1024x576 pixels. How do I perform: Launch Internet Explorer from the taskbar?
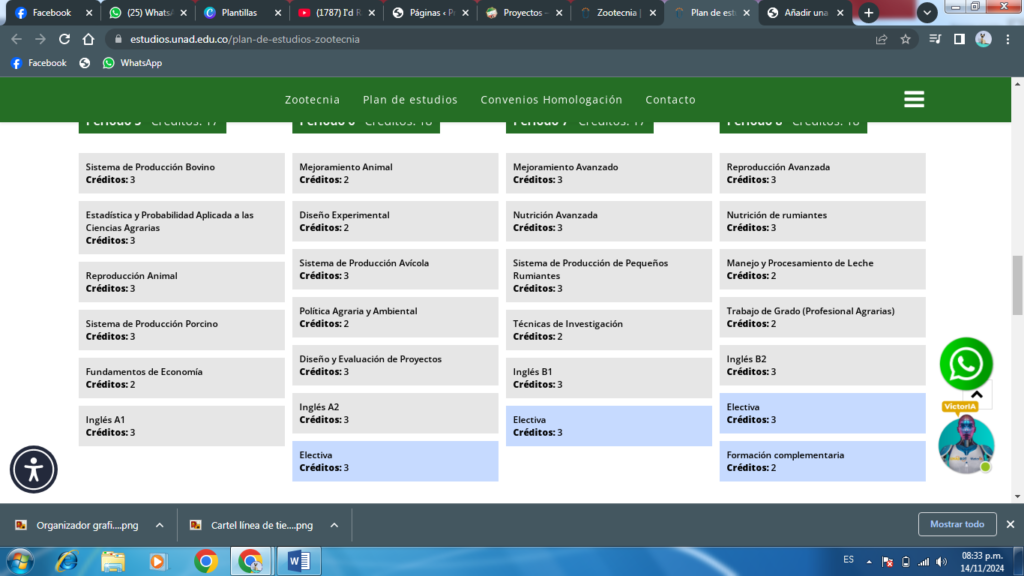coord(68,561)
